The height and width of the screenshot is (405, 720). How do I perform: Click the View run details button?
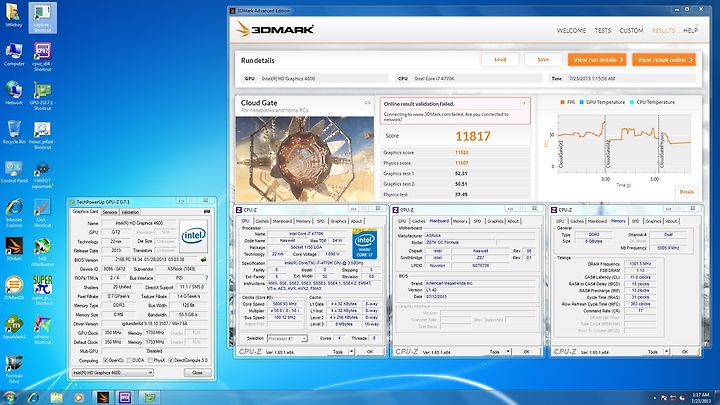[597, 60]
